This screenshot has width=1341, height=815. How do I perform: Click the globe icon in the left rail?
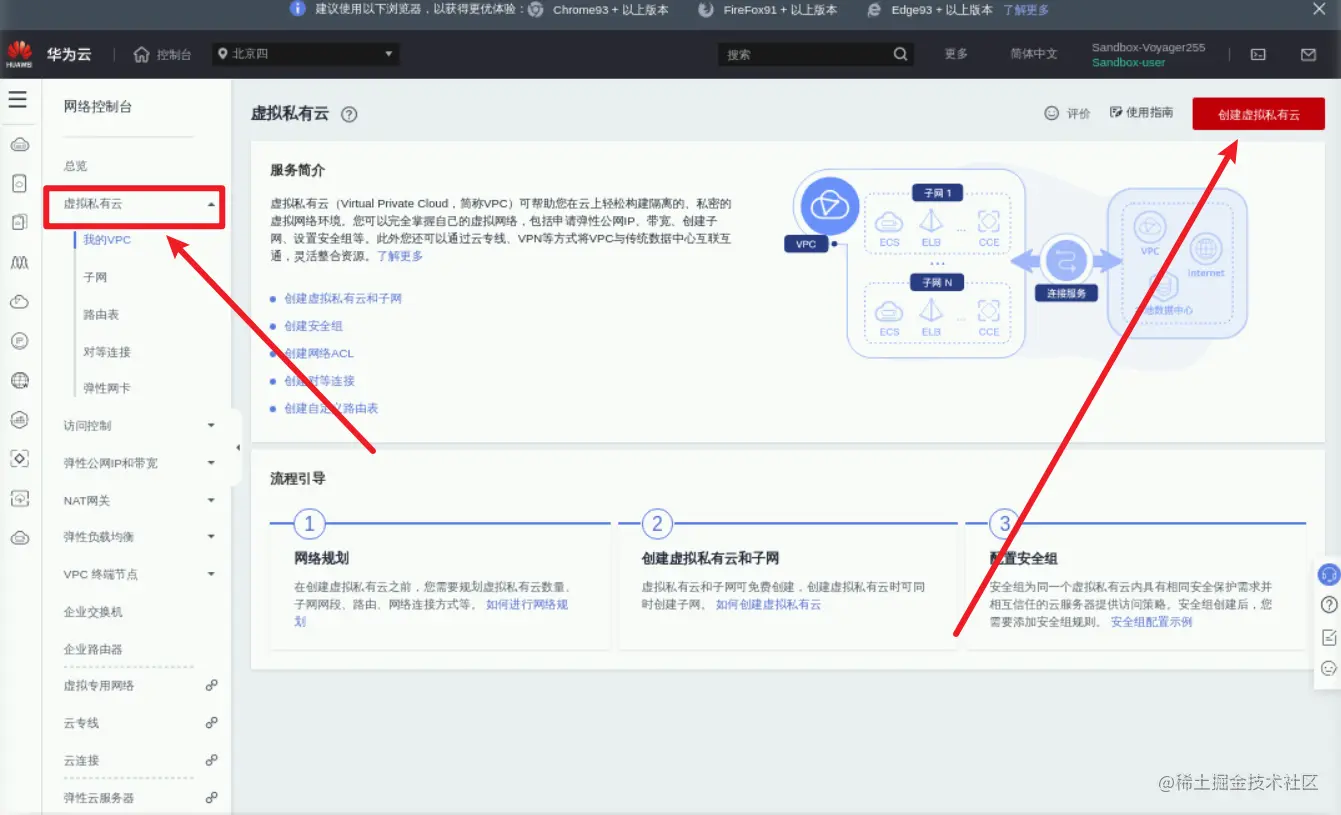click(x=19, y=381)
